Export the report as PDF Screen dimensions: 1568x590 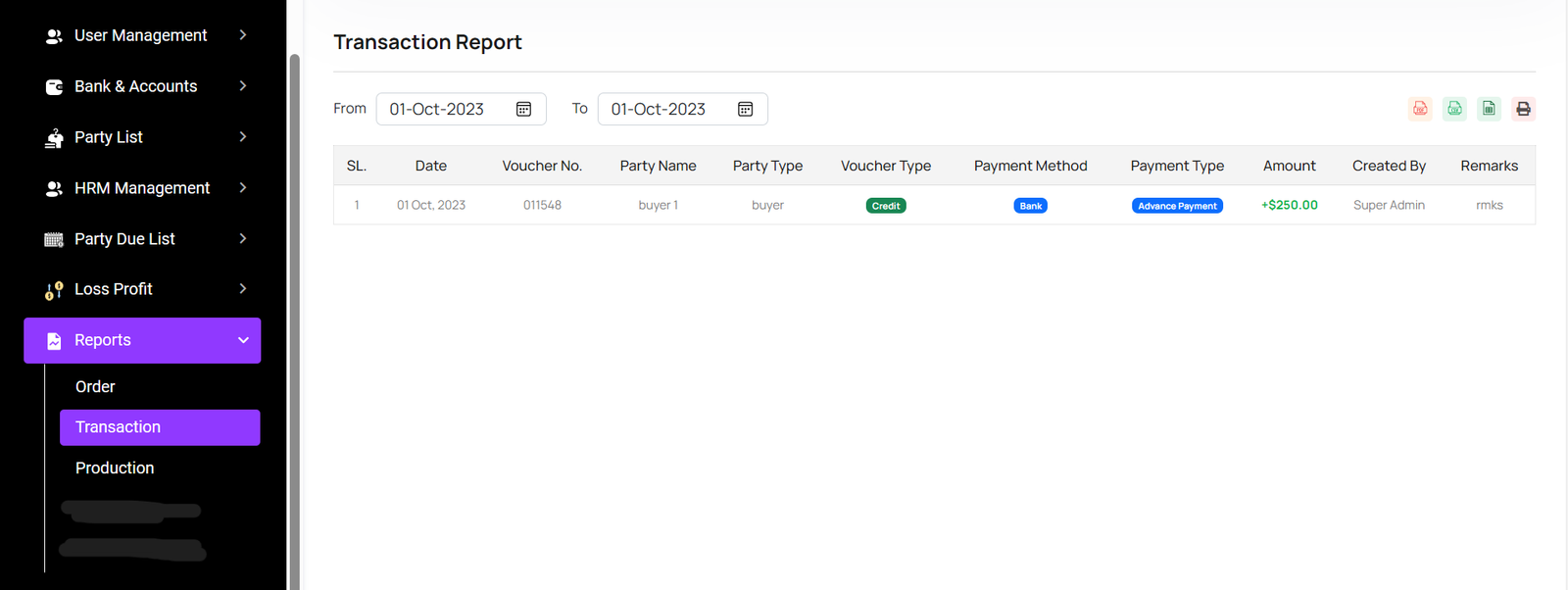(x=1420, y=109)
